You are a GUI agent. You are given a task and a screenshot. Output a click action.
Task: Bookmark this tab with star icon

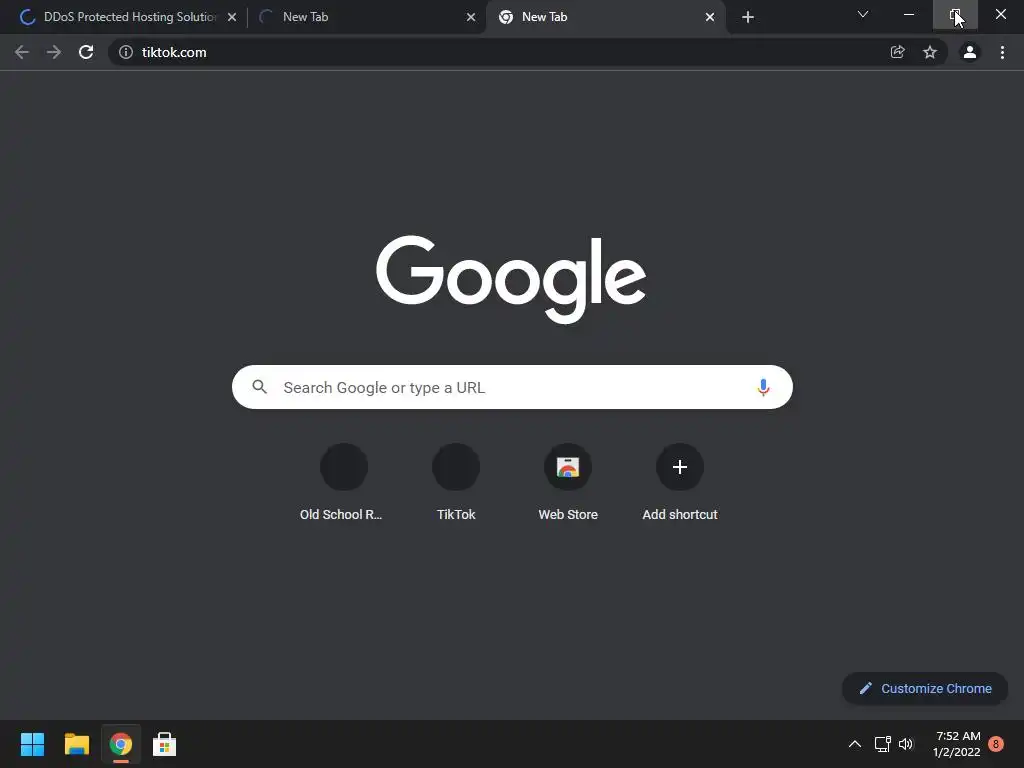tap(930, 52)
